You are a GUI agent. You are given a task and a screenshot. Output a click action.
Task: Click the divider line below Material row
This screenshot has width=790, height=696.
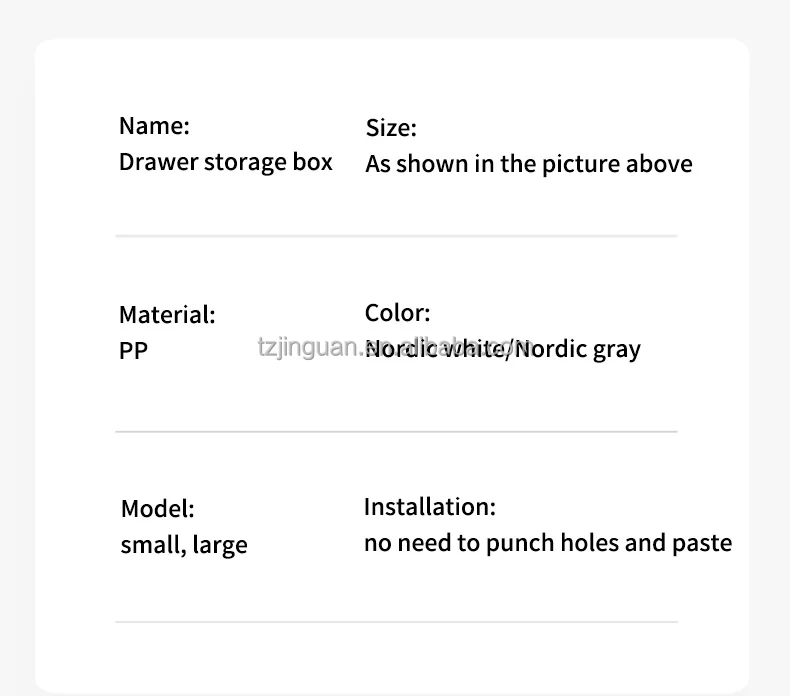(x=397, y=431)
